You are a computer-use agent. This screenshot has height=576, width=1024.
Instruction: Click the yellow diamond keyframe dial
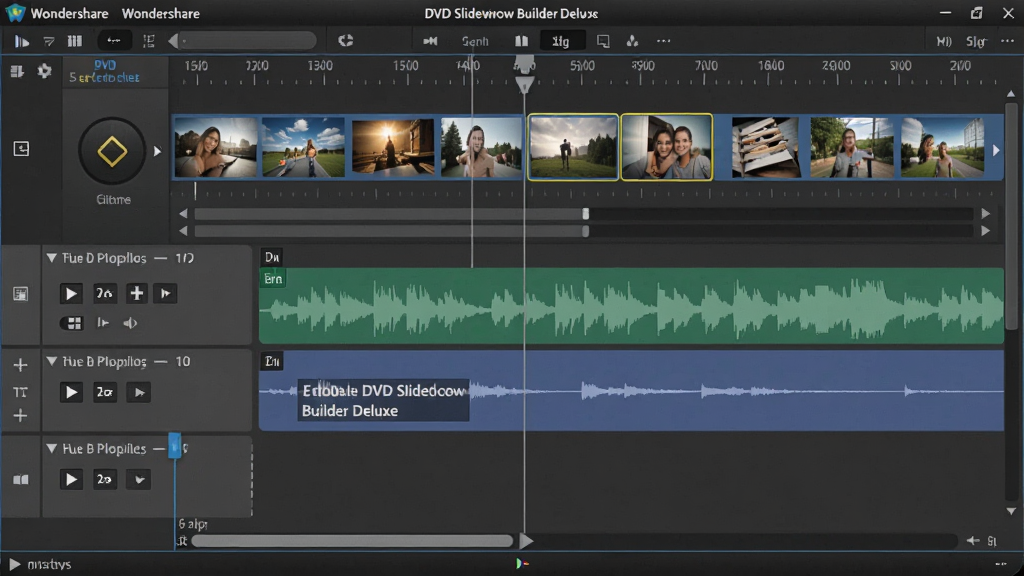tap(112, 152)
